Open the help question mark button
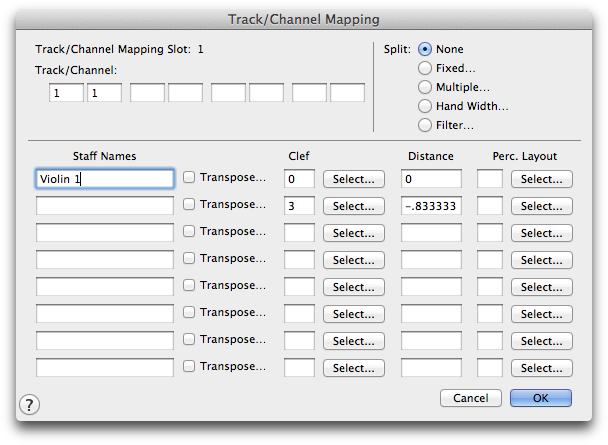 tap(29, 405)
